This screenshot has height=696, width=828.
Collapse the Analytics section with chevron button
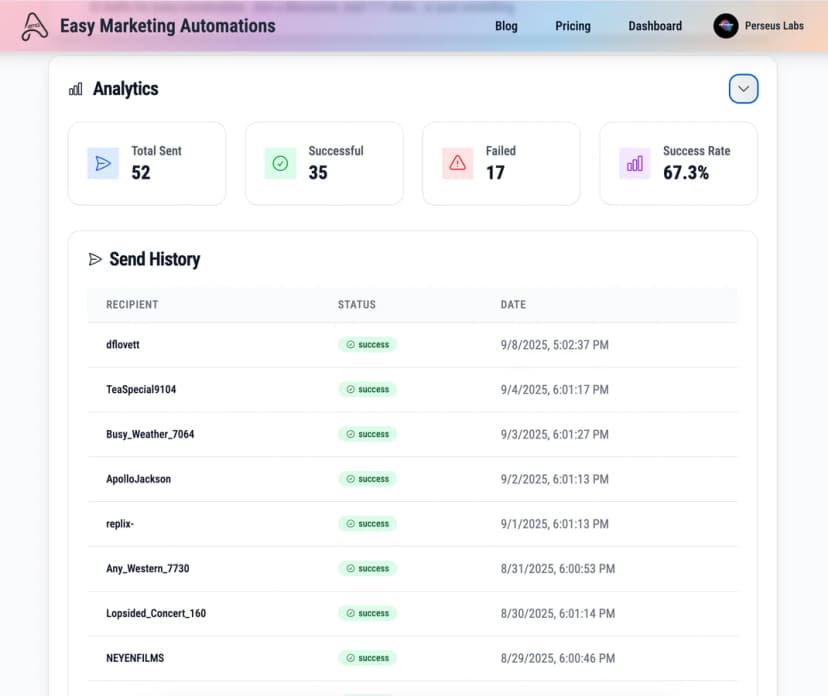[743, 89]
